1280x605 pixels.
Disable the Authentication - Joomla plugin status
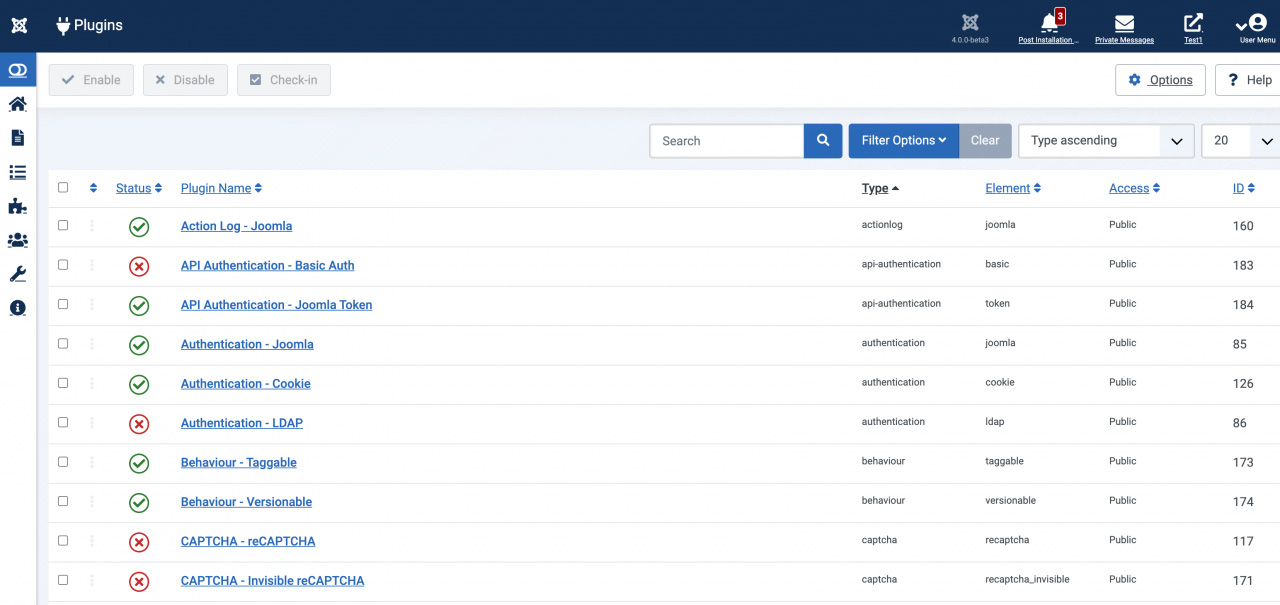point(139,345)
